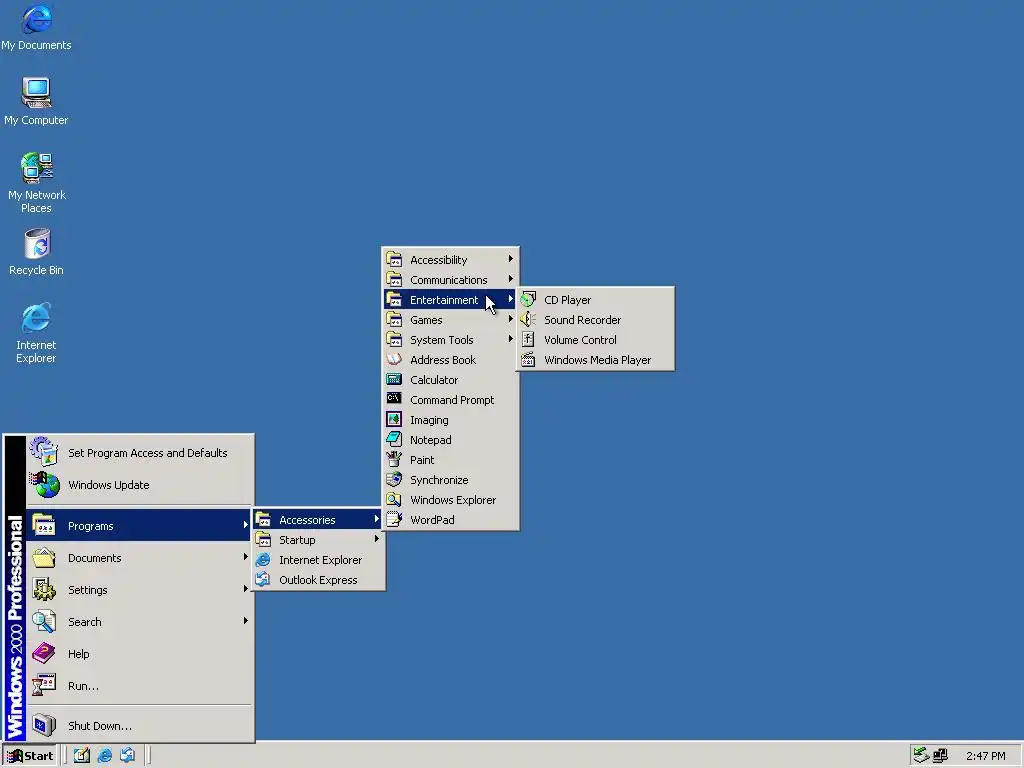The width and height of the screenshot is (1024, 768).
Task: Click the Documents folder icon in Start menu
Action: click(44, 558)
